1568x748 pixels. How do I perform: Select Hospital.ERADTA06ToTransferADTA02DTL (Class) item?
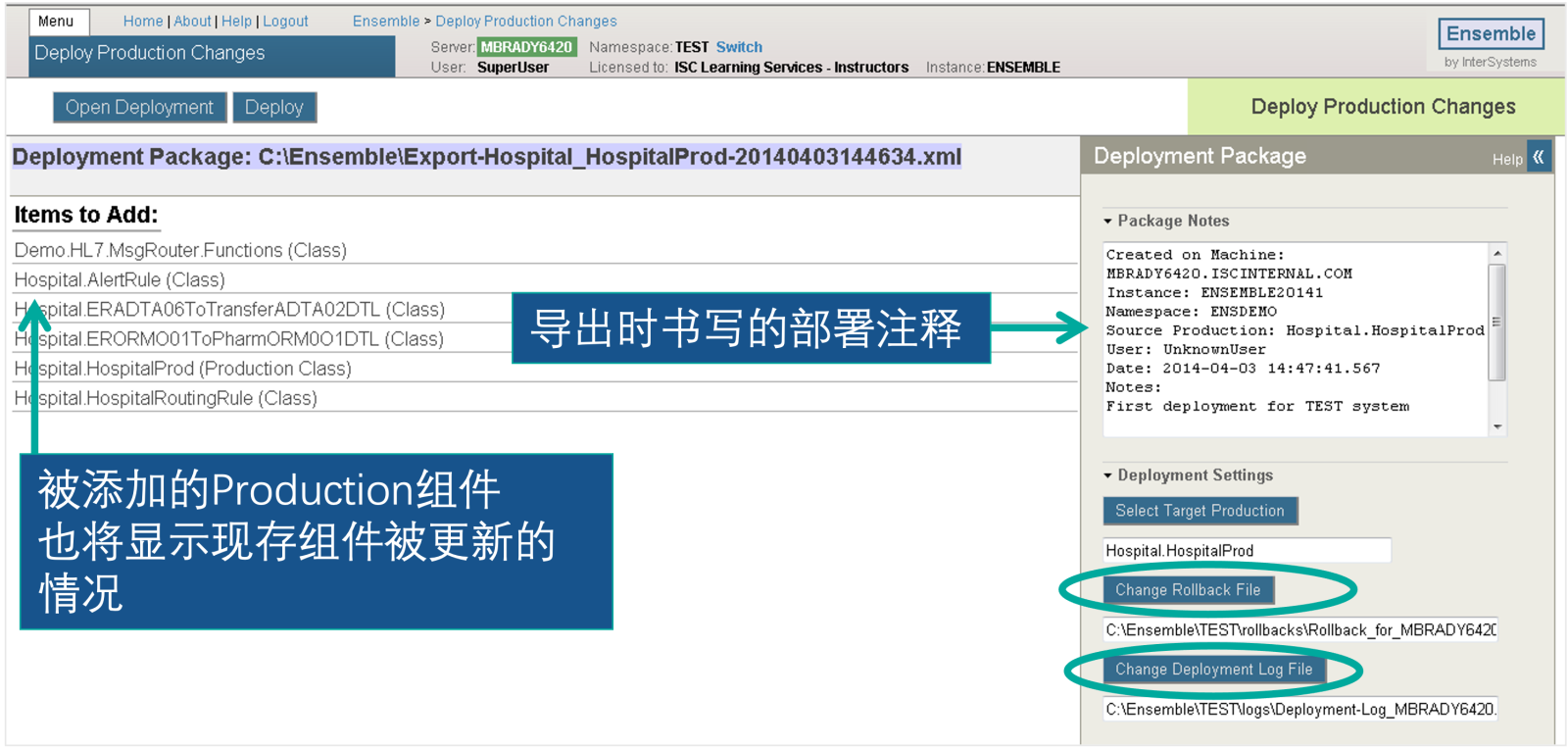pyautogui.click(x=229, y=309)
